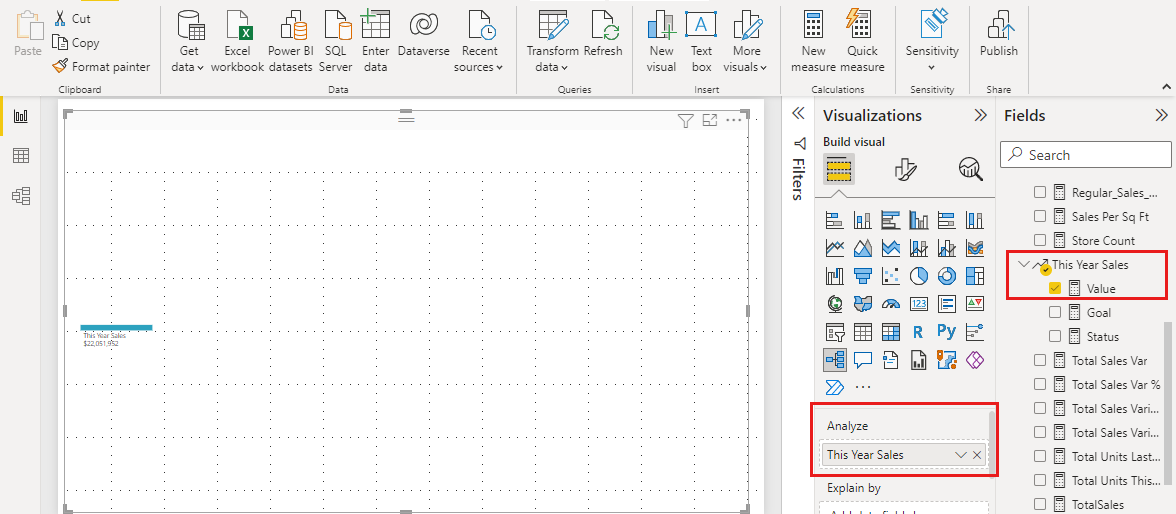
Task: Select the KPI visual
Action: point(975,304)
